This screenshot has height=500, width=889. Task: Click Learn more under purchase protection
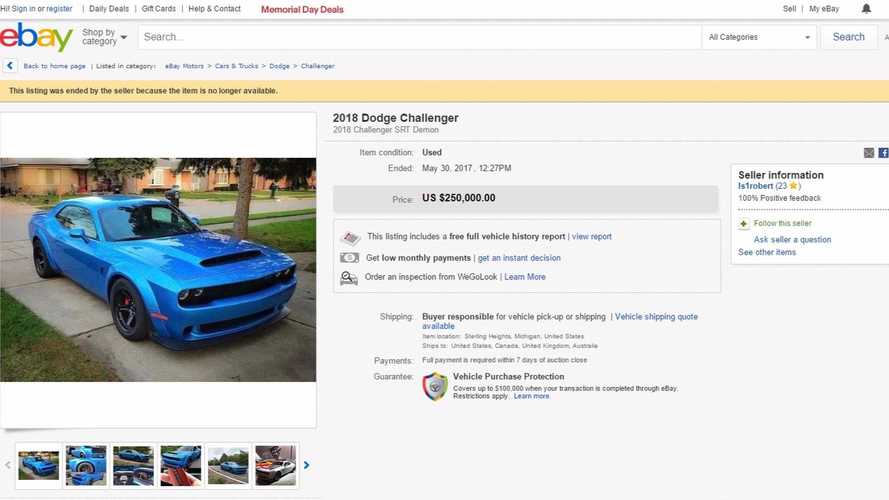[531, 396]
